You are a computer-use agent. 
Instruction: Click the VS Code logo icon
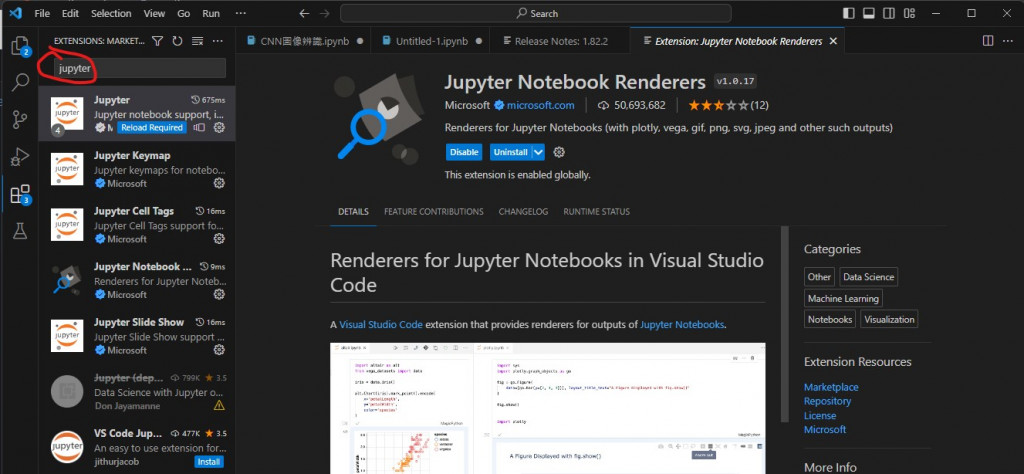pos(16,13)
